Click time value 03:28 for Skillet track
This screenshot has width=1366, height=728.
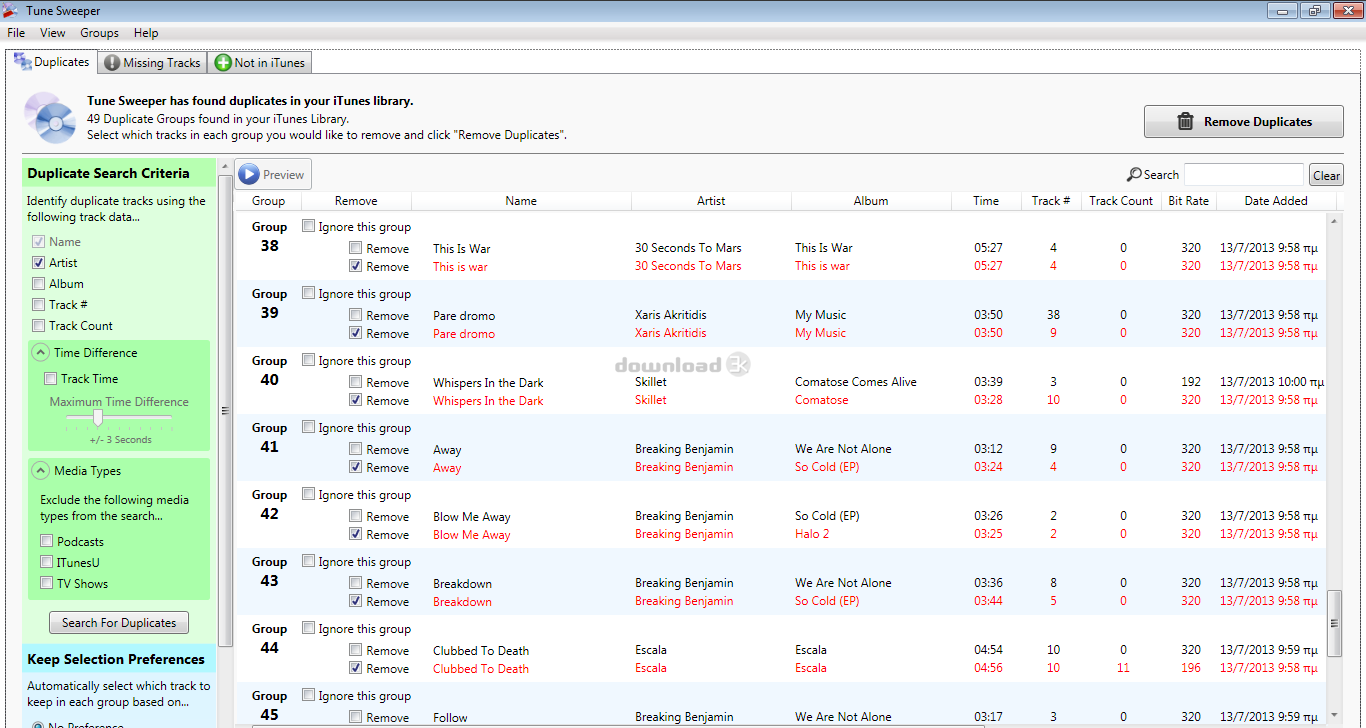[x=988, y=400]
